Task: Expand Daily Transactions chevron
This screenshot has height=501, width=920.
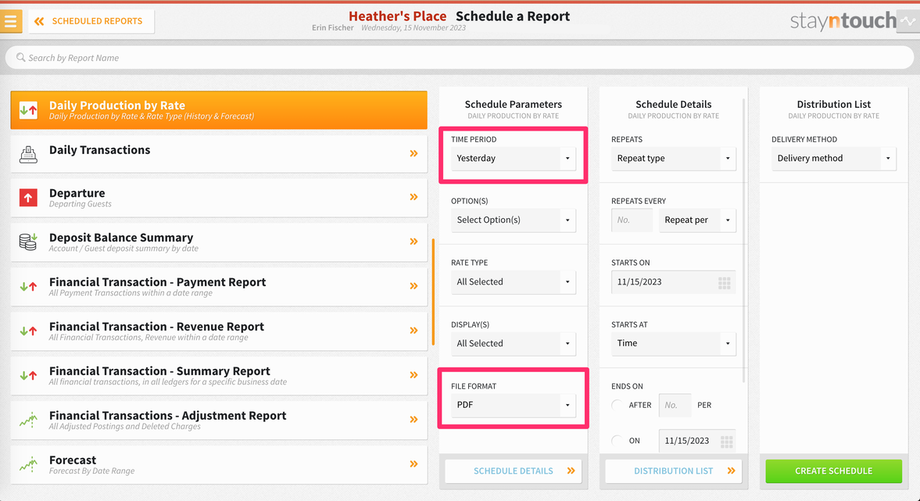Action: [x=414, y=154]
